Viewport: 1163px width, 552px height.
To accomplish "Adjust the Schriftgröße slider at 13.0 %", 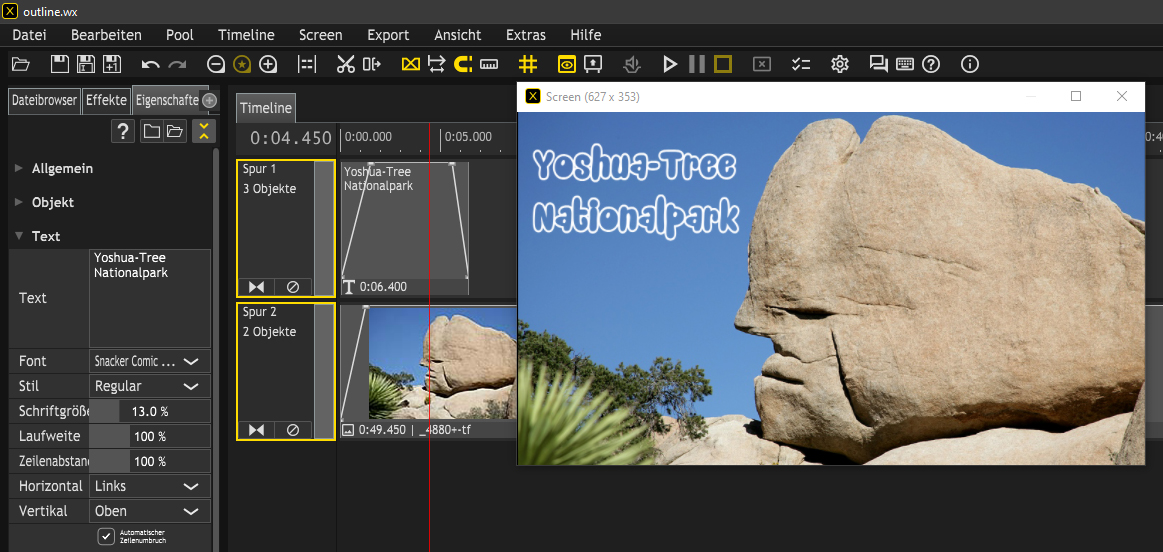I will pyautogui.click(x=150, y=411).
